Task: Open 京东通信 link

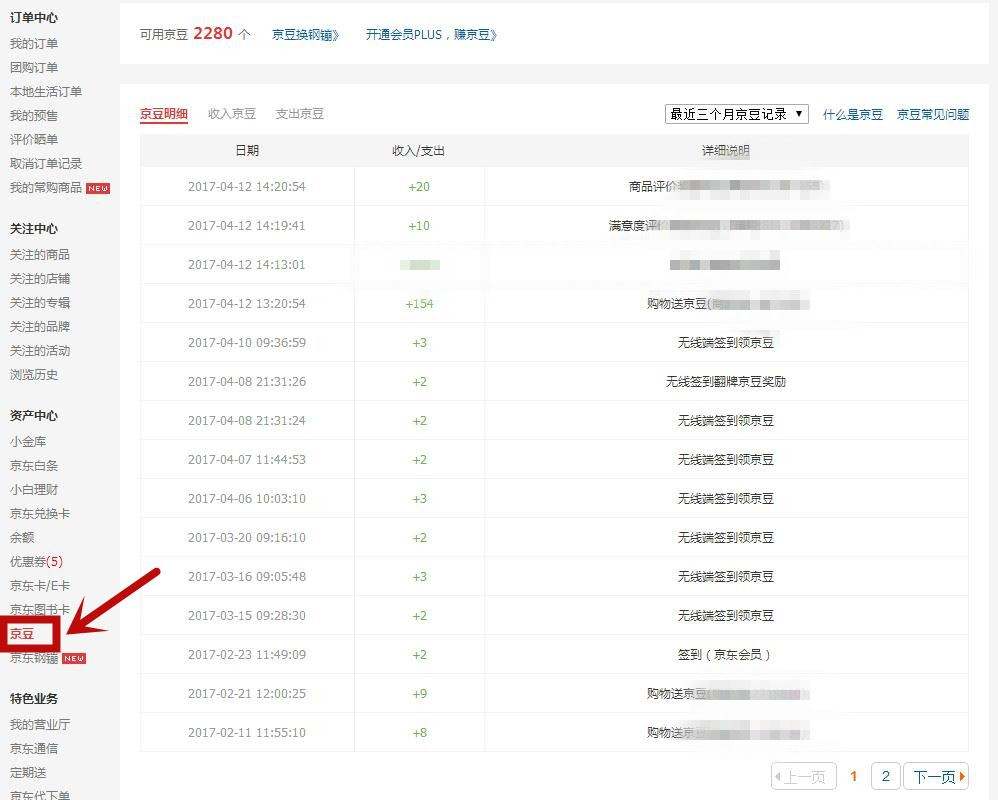Action: pyautogui.click(x=34, y=748)
